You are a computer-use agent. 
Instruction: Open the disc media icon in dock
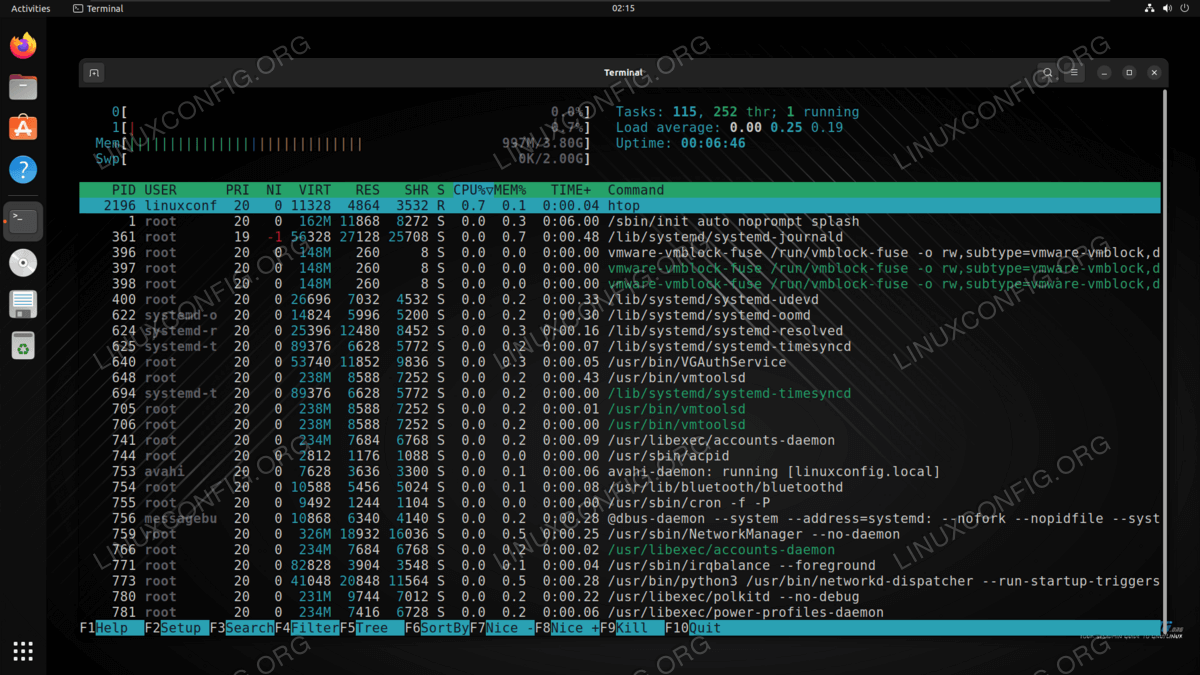23,262
